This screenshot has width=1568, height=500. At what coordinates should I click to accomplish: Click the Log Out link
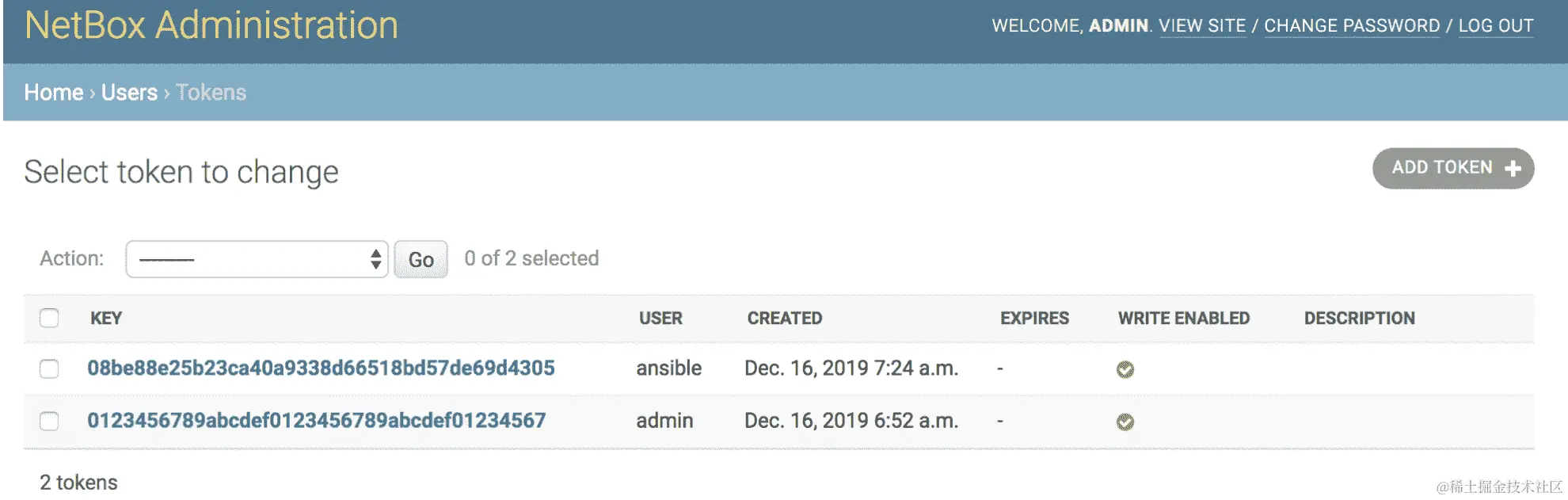tap(1495, 26)
